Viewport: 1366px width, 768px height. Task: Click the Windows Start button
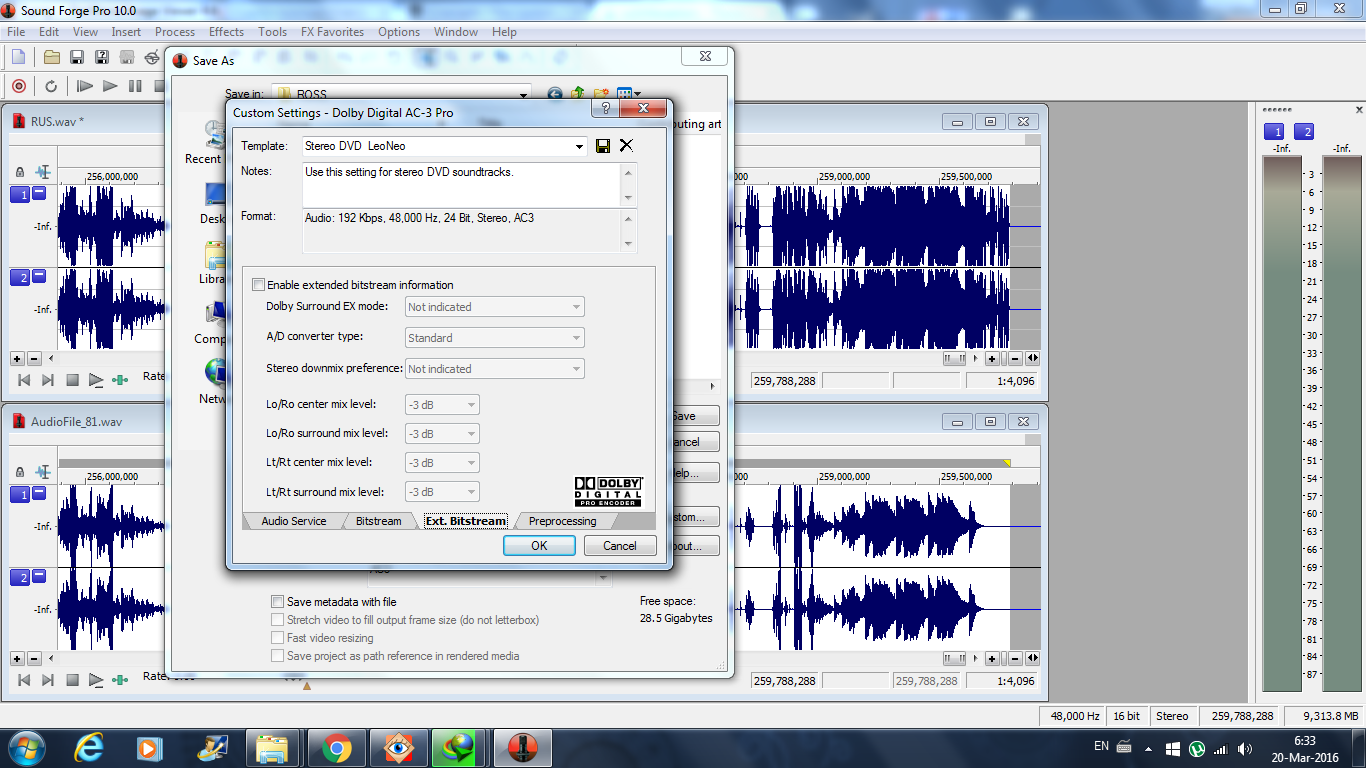pyautogui.click(x=26, y=748)
